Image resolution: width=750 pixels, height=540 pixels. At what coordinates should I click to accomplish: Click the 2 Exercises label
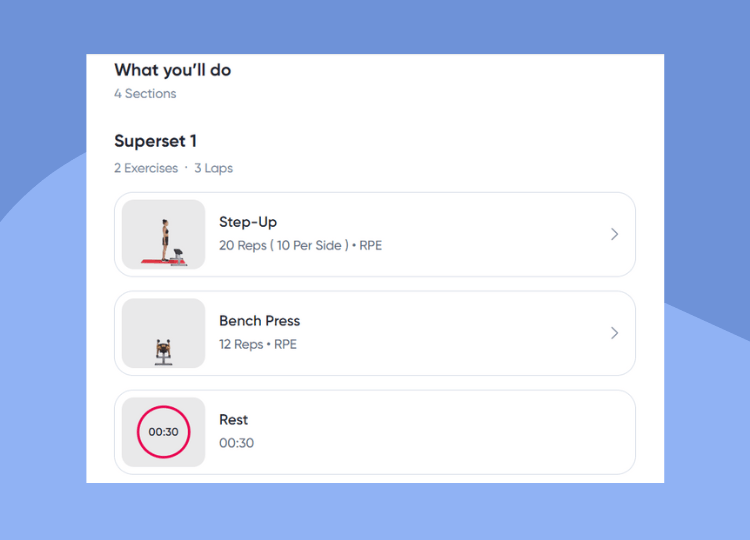pyautogui.click(x=146, y=168)
